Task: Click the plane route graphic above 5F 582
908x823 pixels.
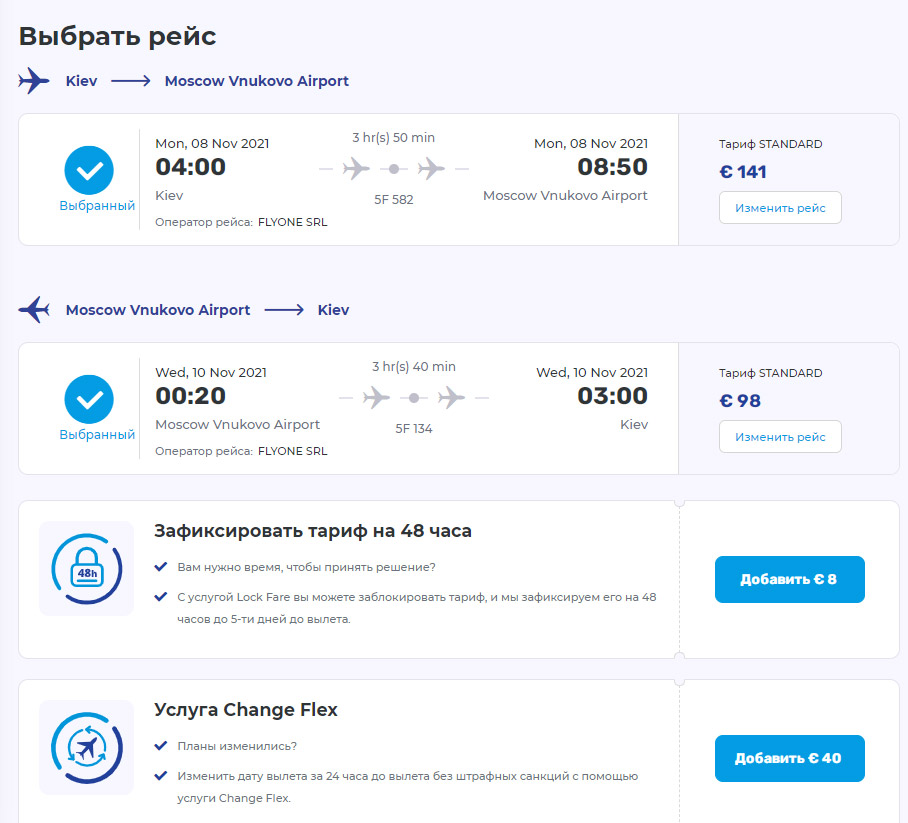Action: (393, 169)
